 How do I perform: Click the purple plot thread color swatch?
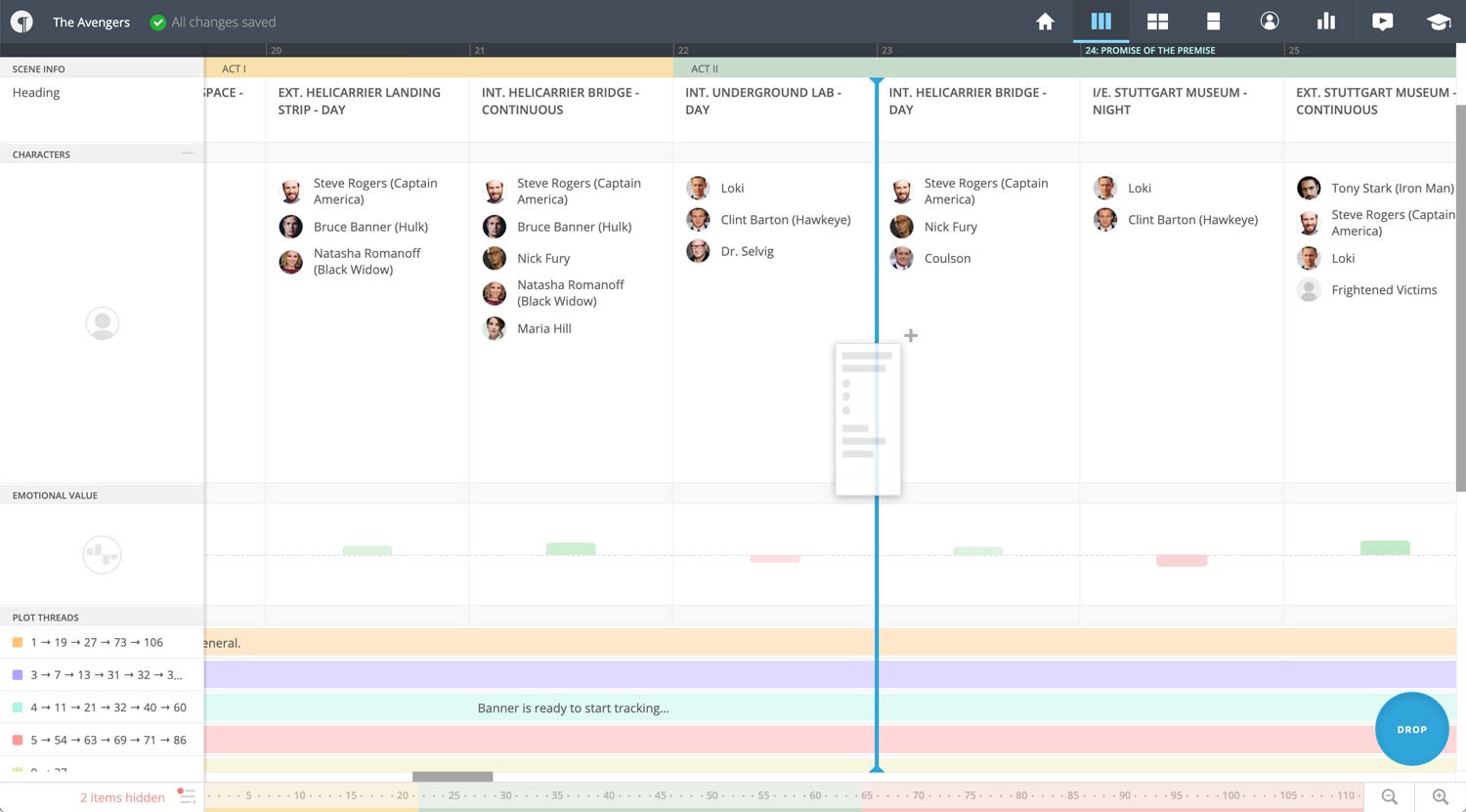click(18, 674)
